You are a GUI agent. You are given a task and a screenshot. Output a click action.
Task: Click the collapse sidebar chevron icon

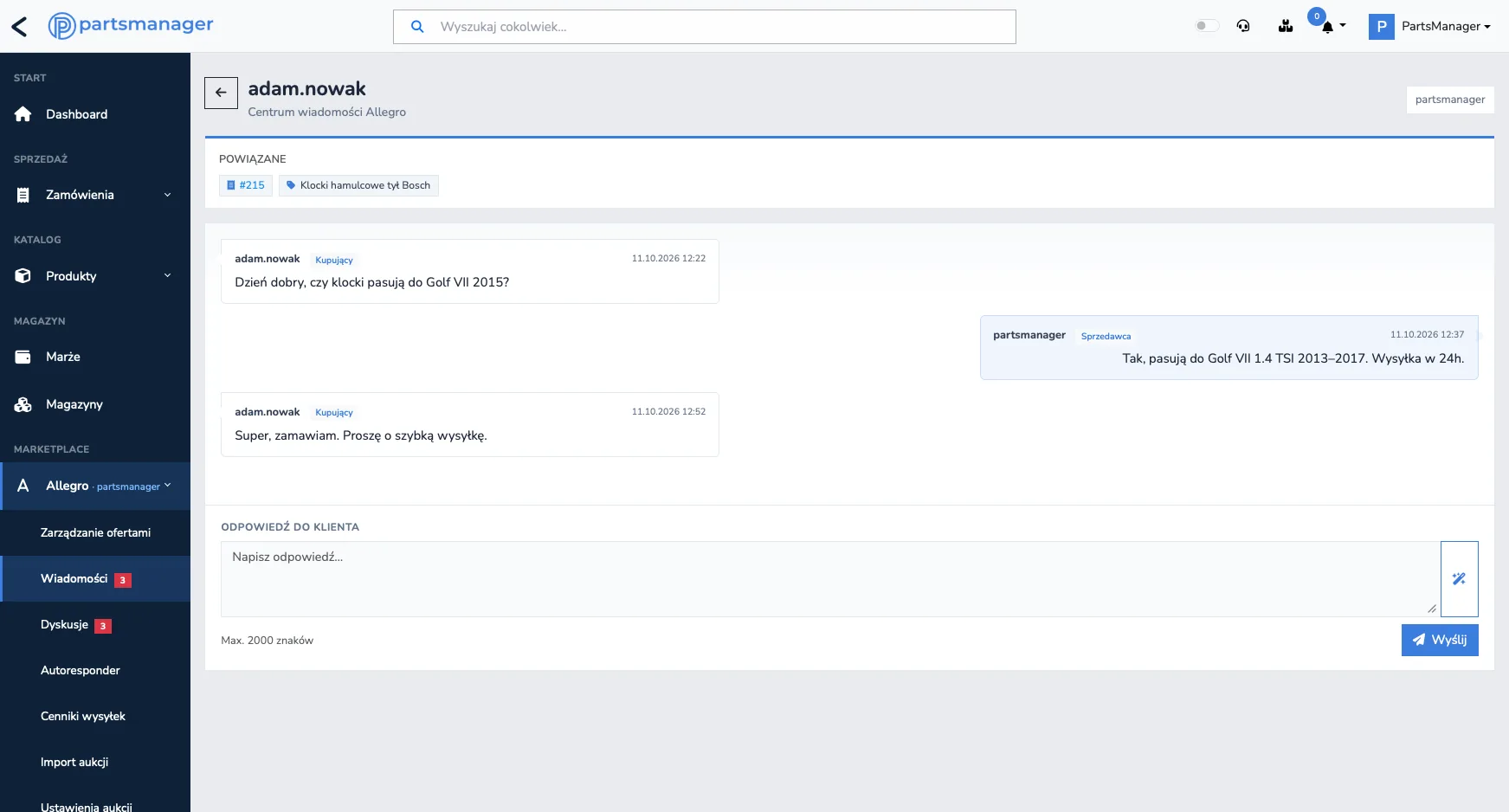point(19,27)
